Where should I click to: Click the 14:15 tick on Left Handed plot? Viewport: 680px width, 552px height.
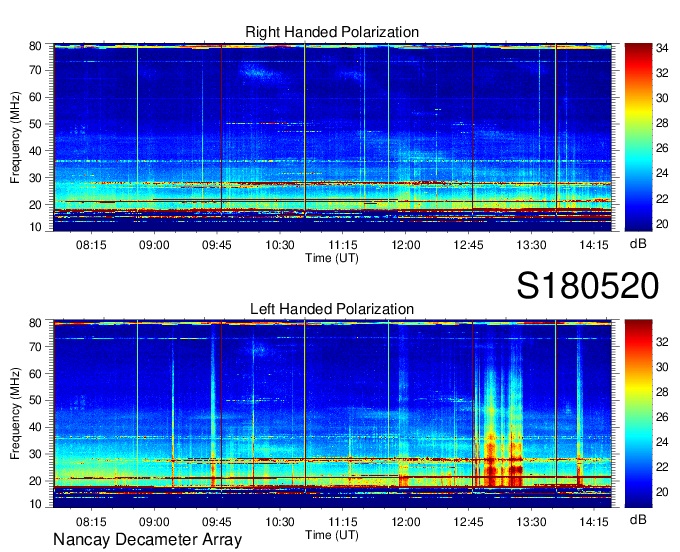pyautogui.click(x=594, y=522)
